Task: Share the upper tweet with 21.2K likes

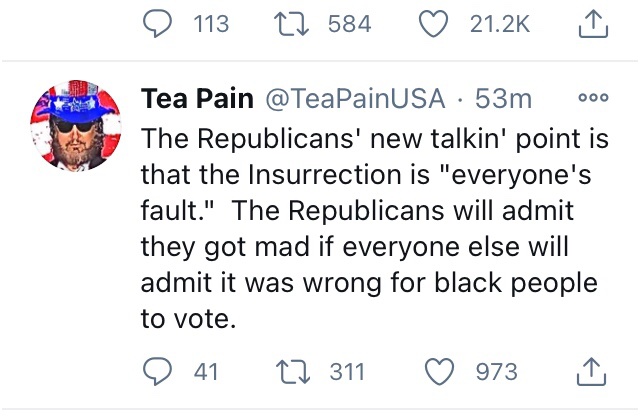Action: [594, 23]
